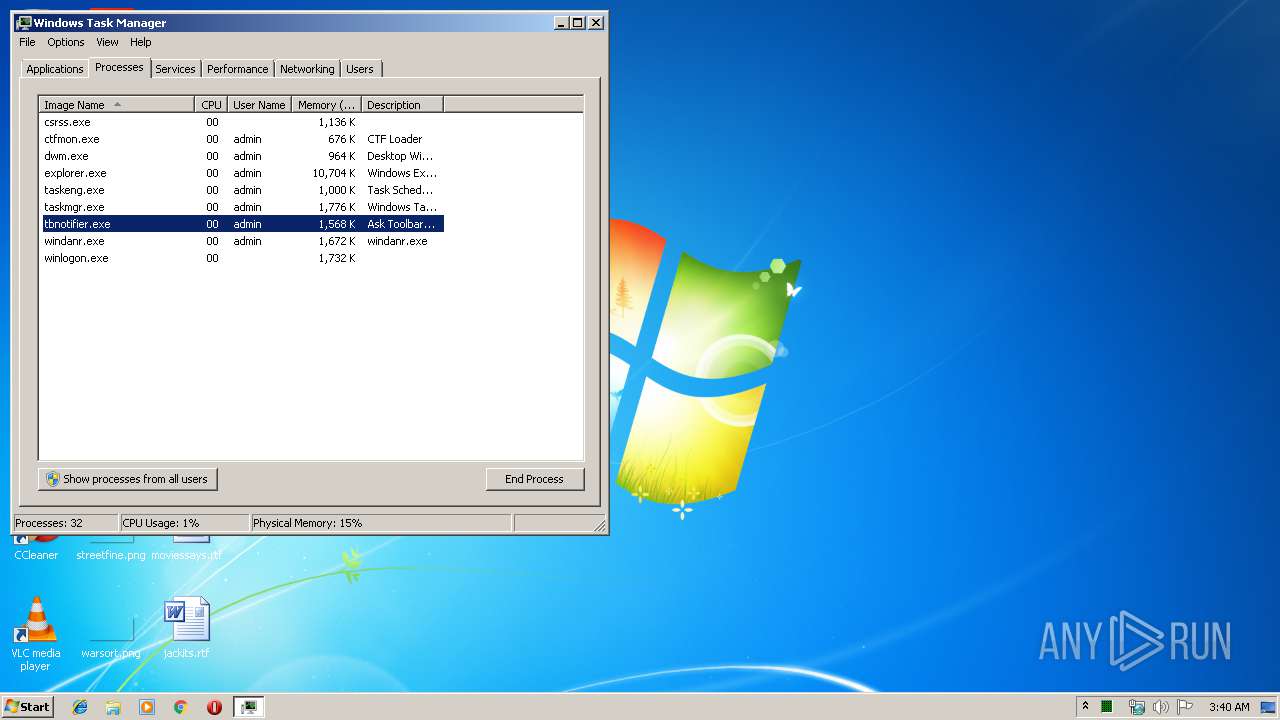Switch to the Applications tab
Screen dimensions: 1280x720
click(55, 69)
